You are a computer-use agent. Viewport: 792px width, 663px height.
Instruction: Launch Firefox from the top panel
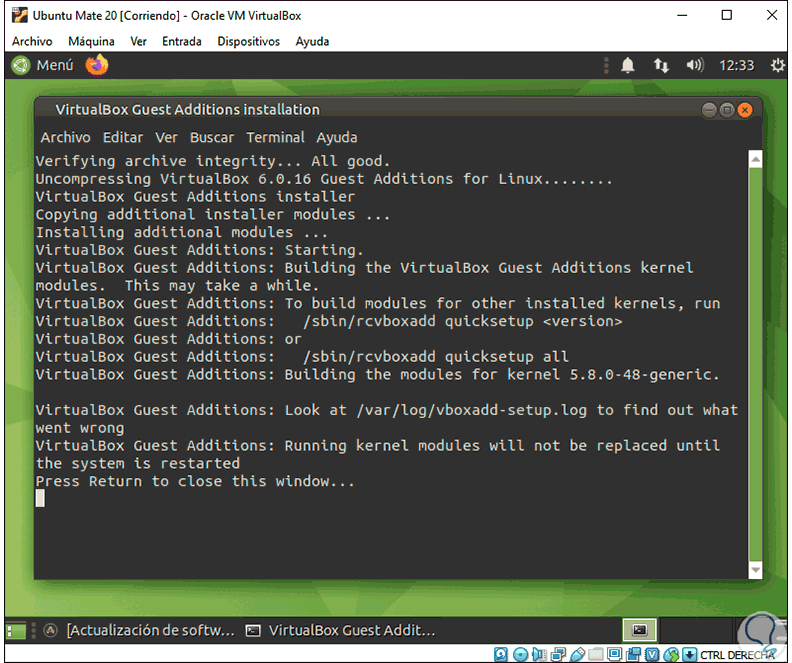[x=97, y=65]
